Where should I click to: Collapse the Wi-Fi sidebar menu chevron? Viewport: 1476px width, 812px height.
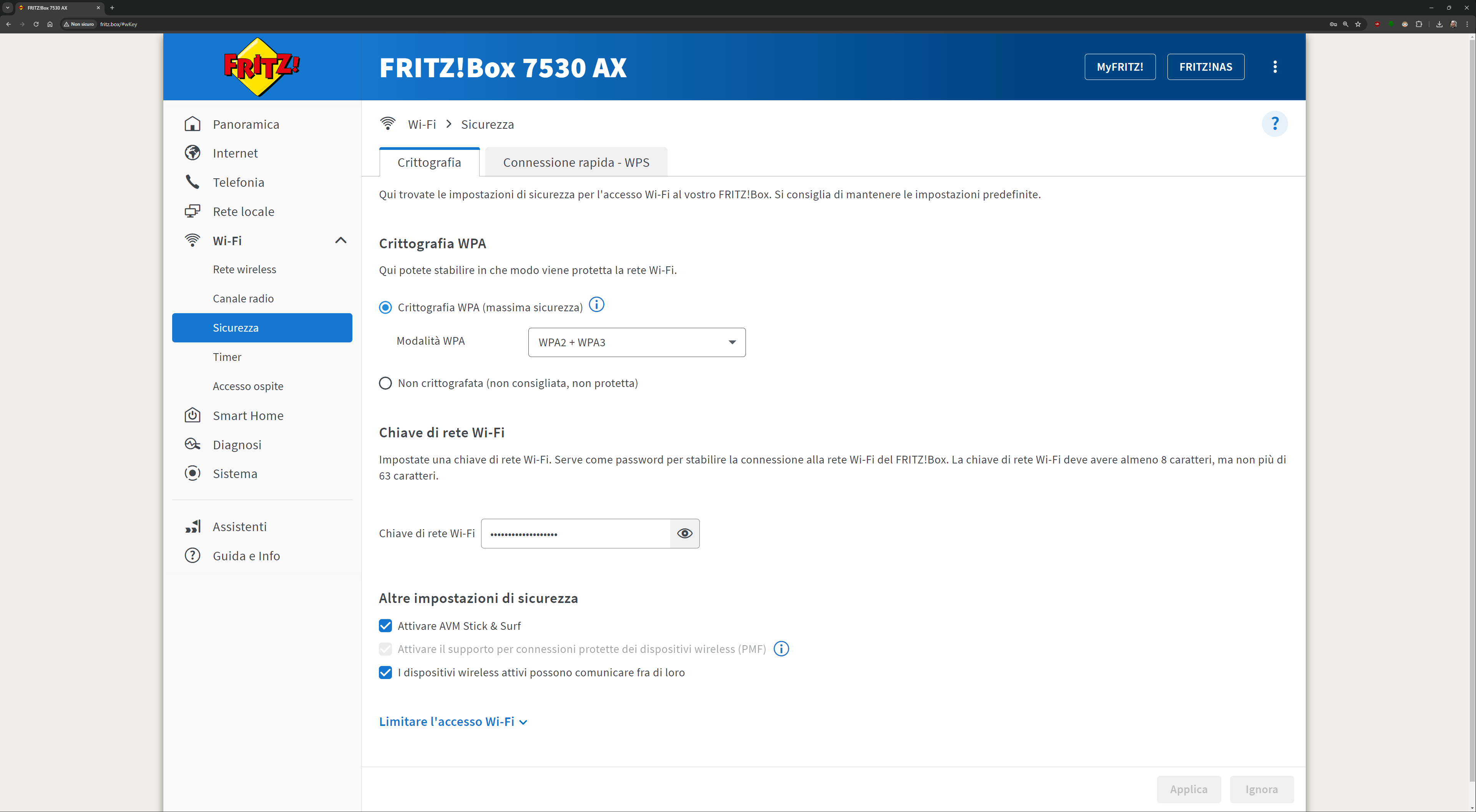tap(340, 241)
